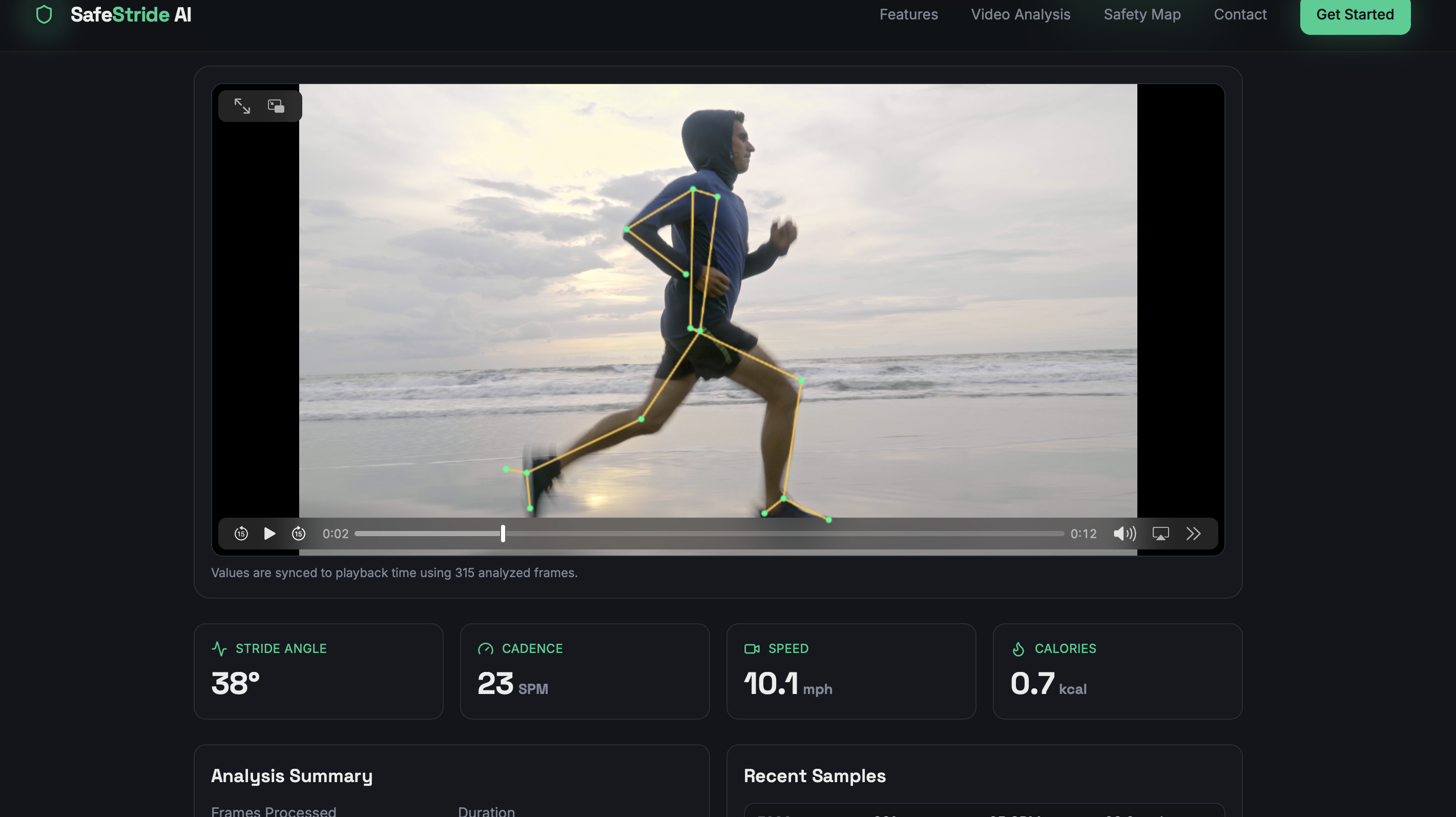This screenshot has width=1456, height=817.
Task: Click the Speed camera icon
Action: coord(751,648)
